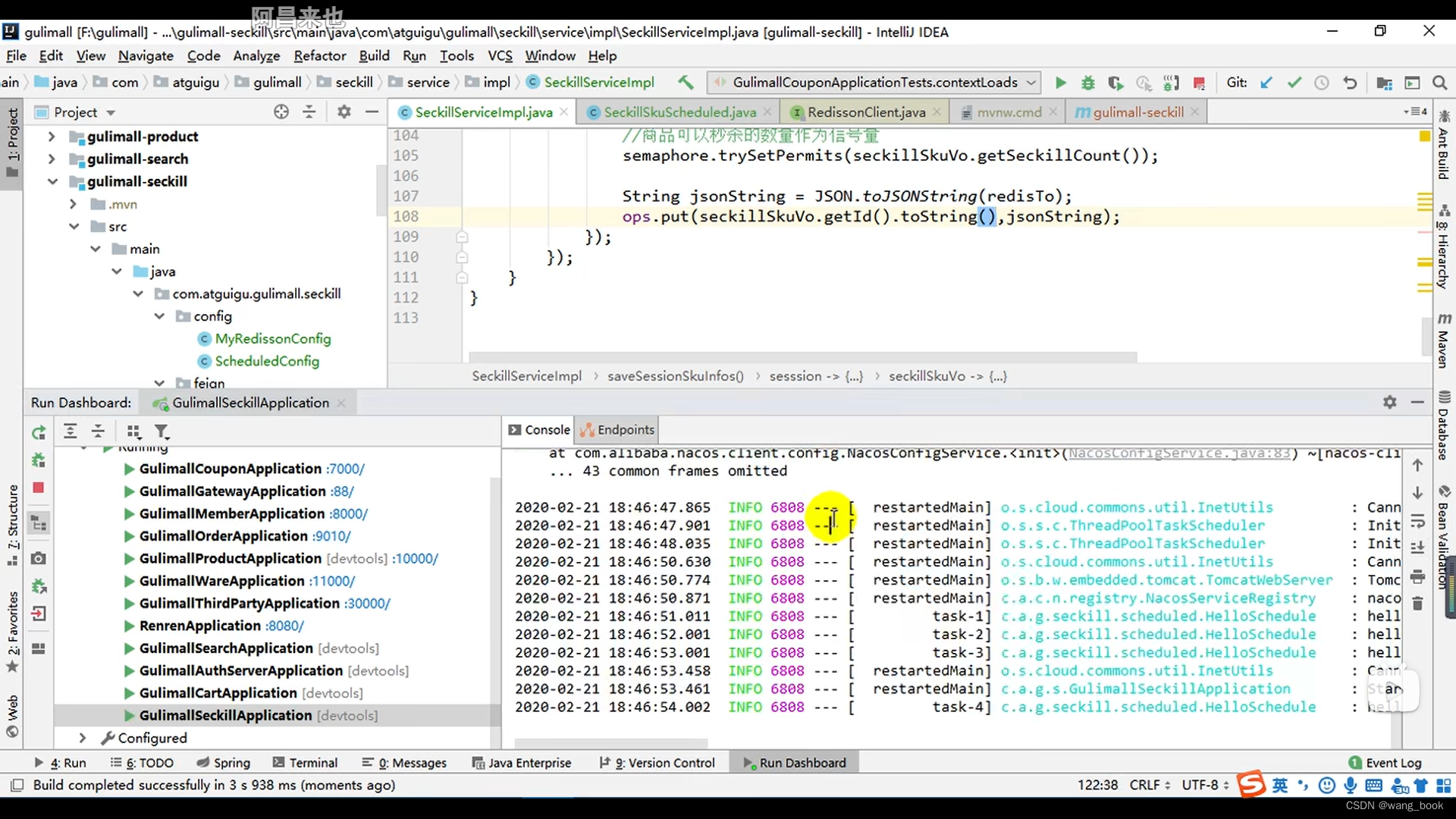The image size is (1456, 819).
Task: Click the console horizontal scrollbar
Action: pyautogui.click(x=610, y=743)
